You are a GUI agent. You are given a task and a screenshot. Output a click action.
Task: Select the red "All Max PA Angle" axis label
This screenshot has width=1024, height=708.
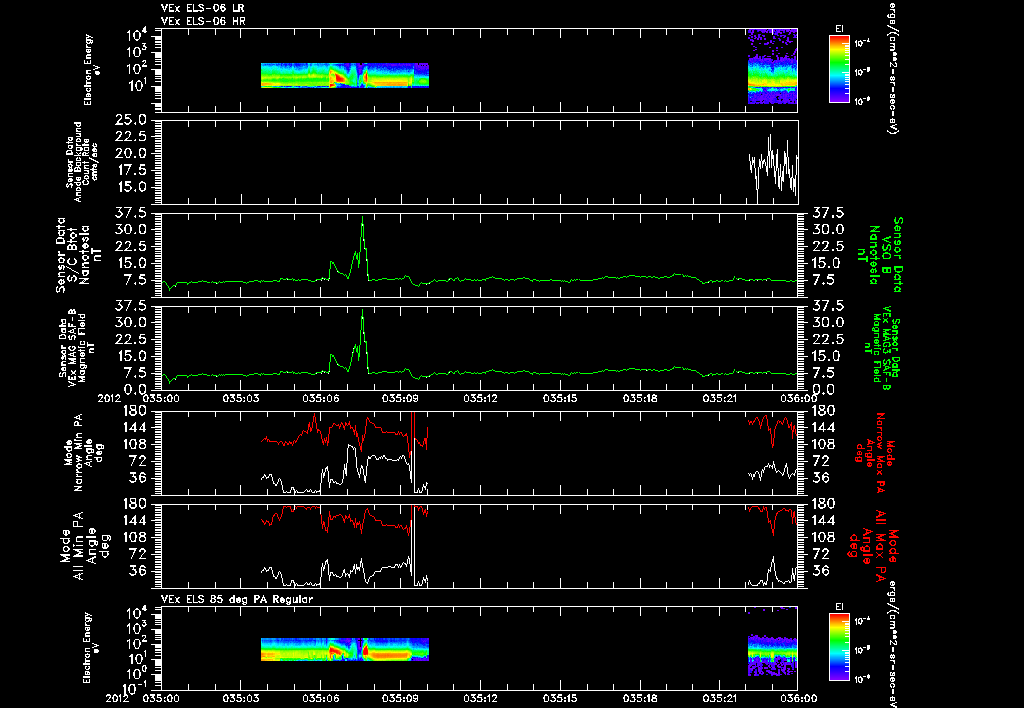pos(874,544)
